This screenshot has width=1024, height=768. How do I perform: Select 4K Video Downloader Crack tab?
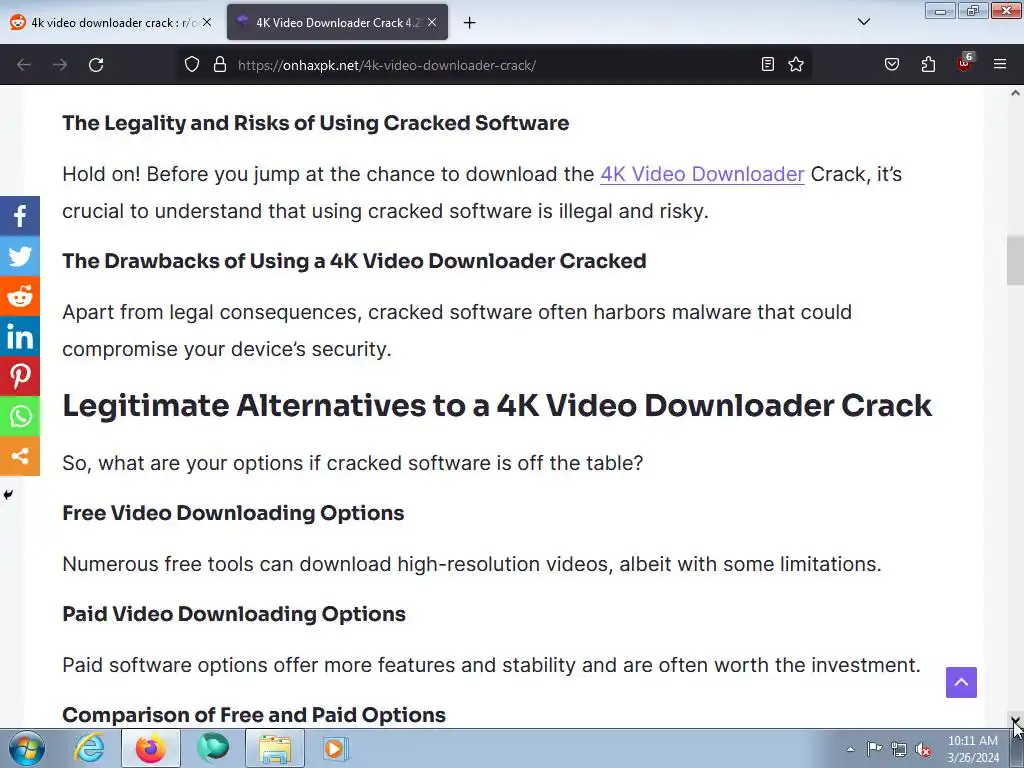point(338,22)
